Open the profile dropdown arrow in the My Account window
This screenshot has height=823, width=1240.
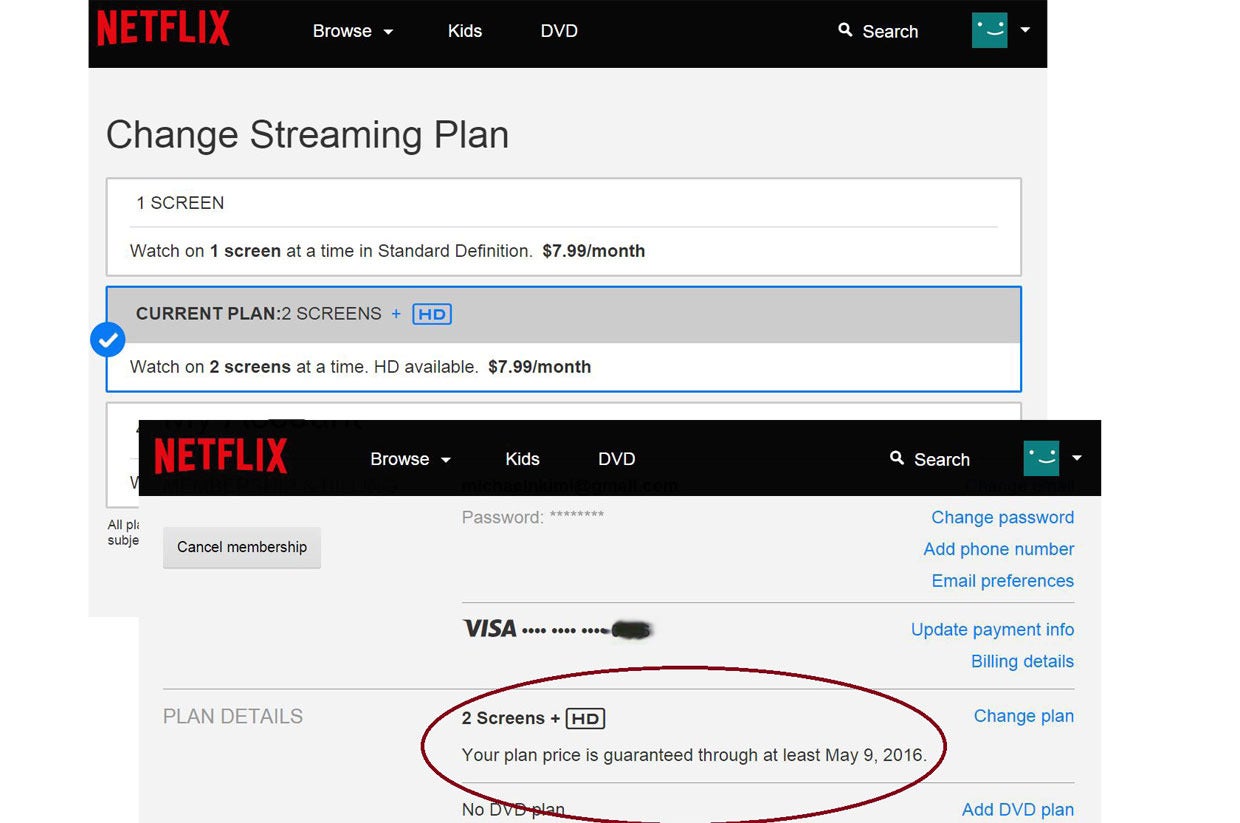tap(1077, 458)
